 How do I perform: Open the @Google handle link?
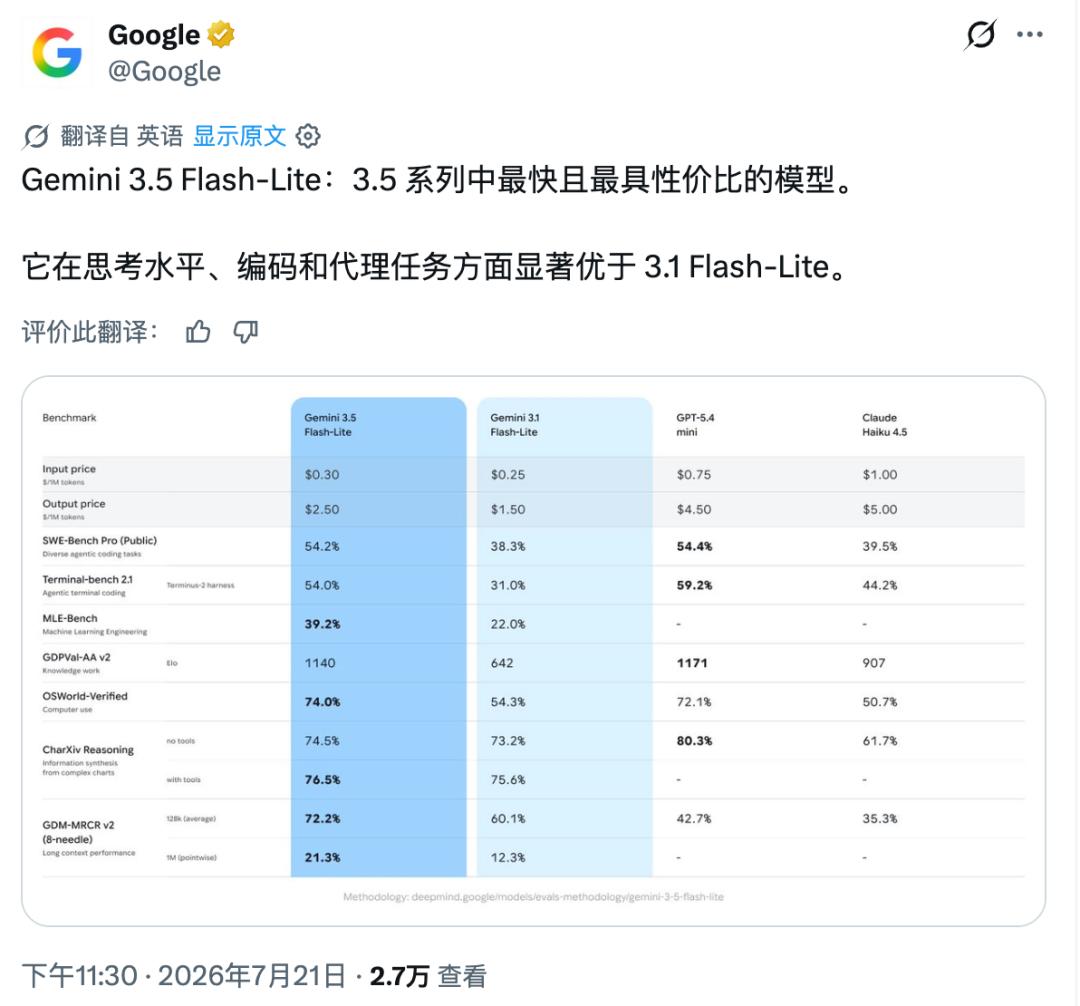click(165, 71)
